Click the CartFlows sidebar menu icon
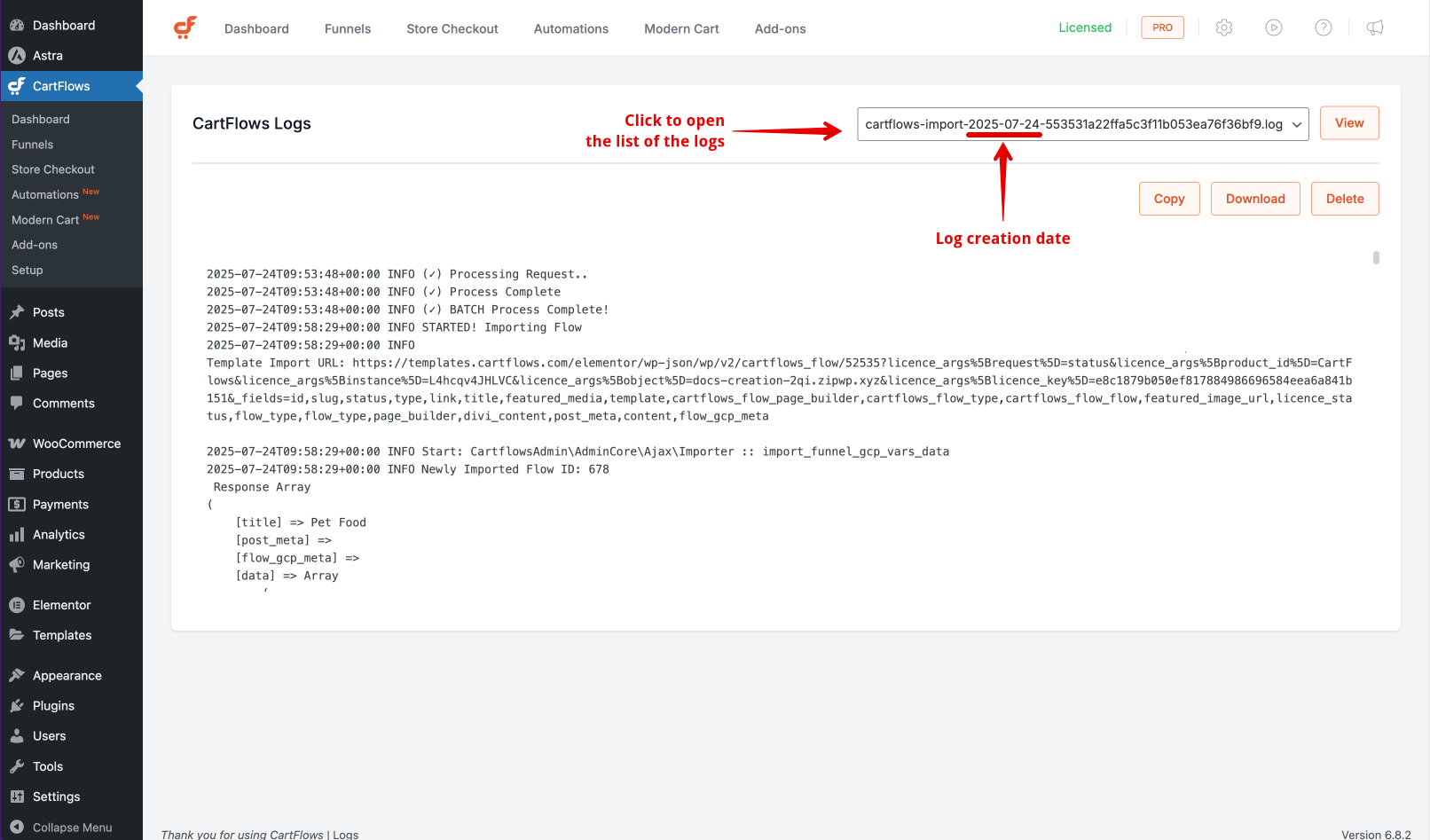 [x=17, y=86]
